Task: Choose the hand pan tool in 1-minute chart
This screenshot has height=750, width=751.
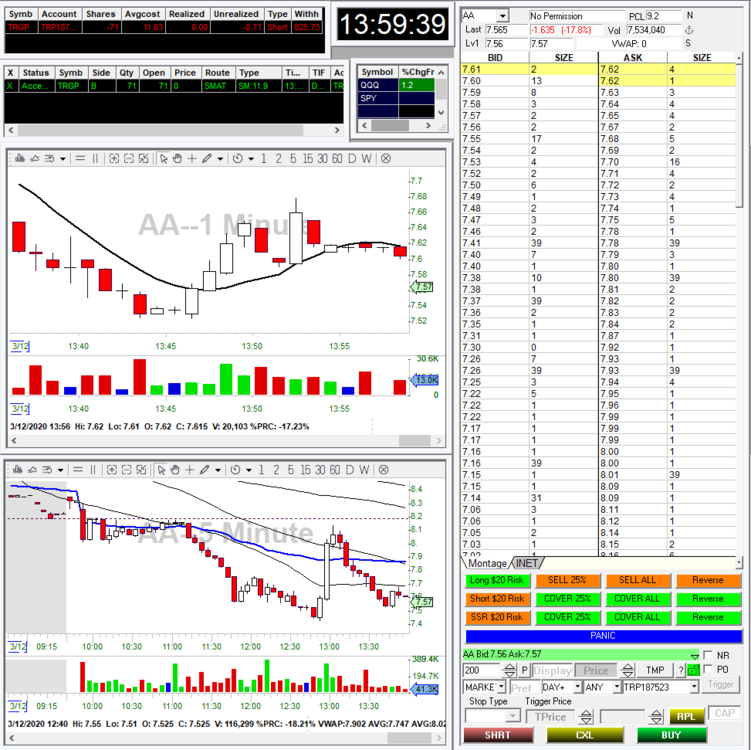Action: coord(177,159)
